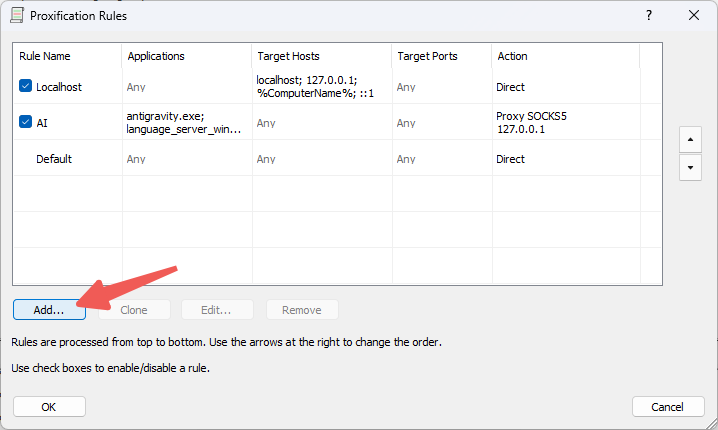Click the Rule Name column header

[45, 56]
